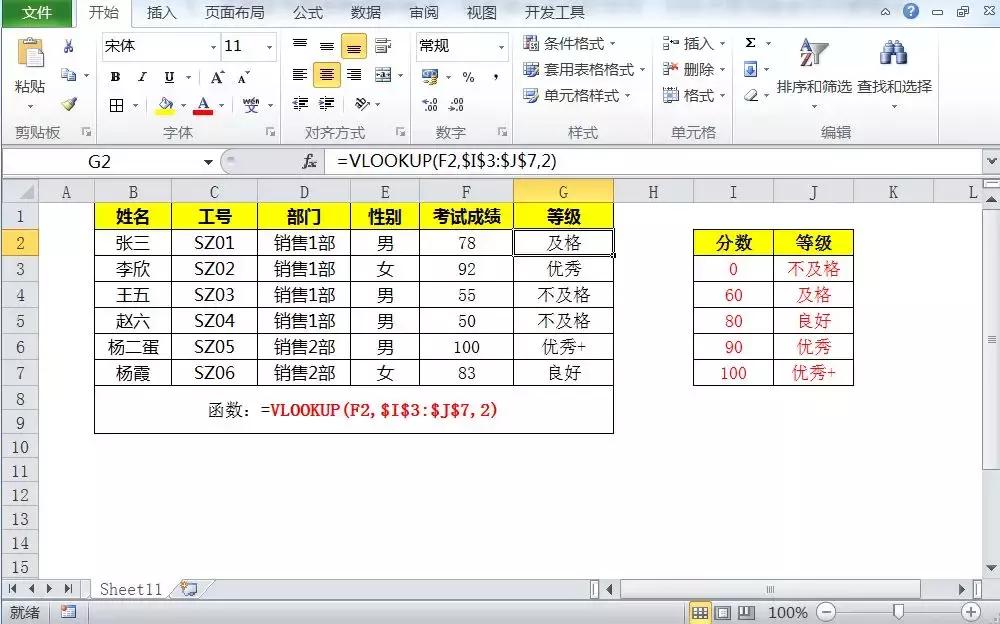Expand the Fill Color dropdown arrow
This screenshot has width=1000, height=624.
tap(181, 104)
